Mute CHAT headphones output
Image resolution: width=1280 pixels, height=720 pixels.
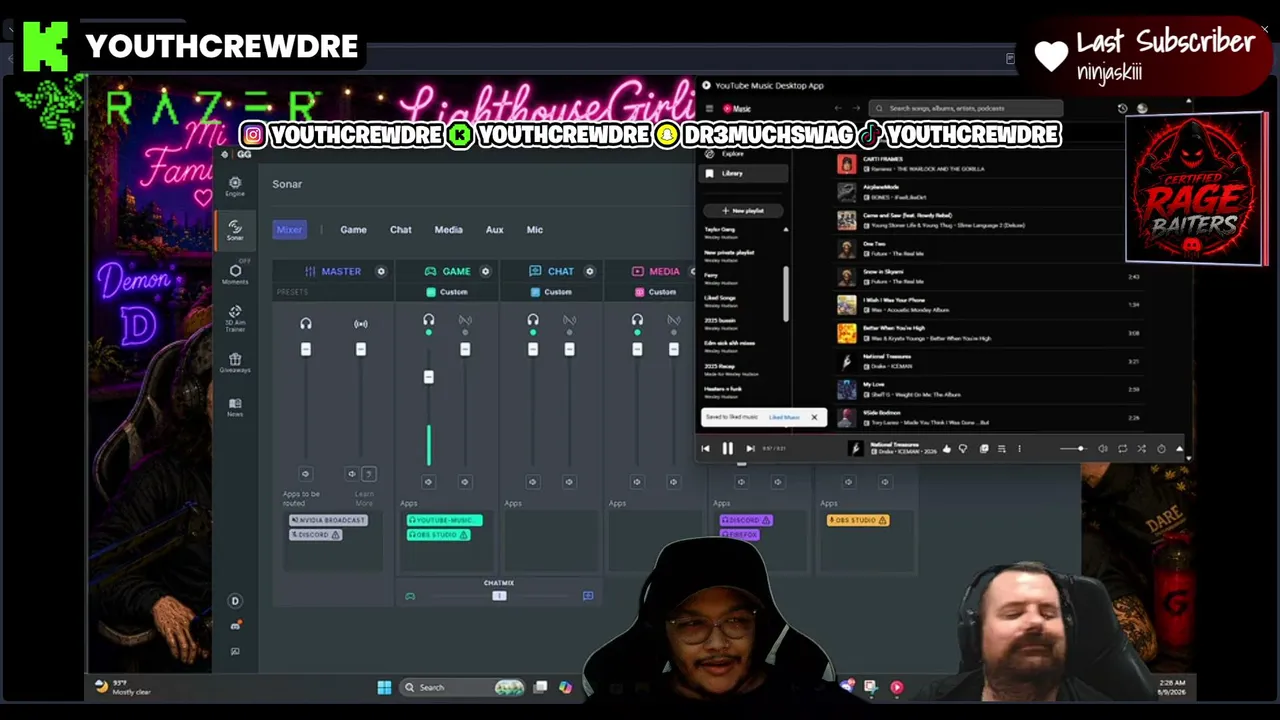coord(533,482)
